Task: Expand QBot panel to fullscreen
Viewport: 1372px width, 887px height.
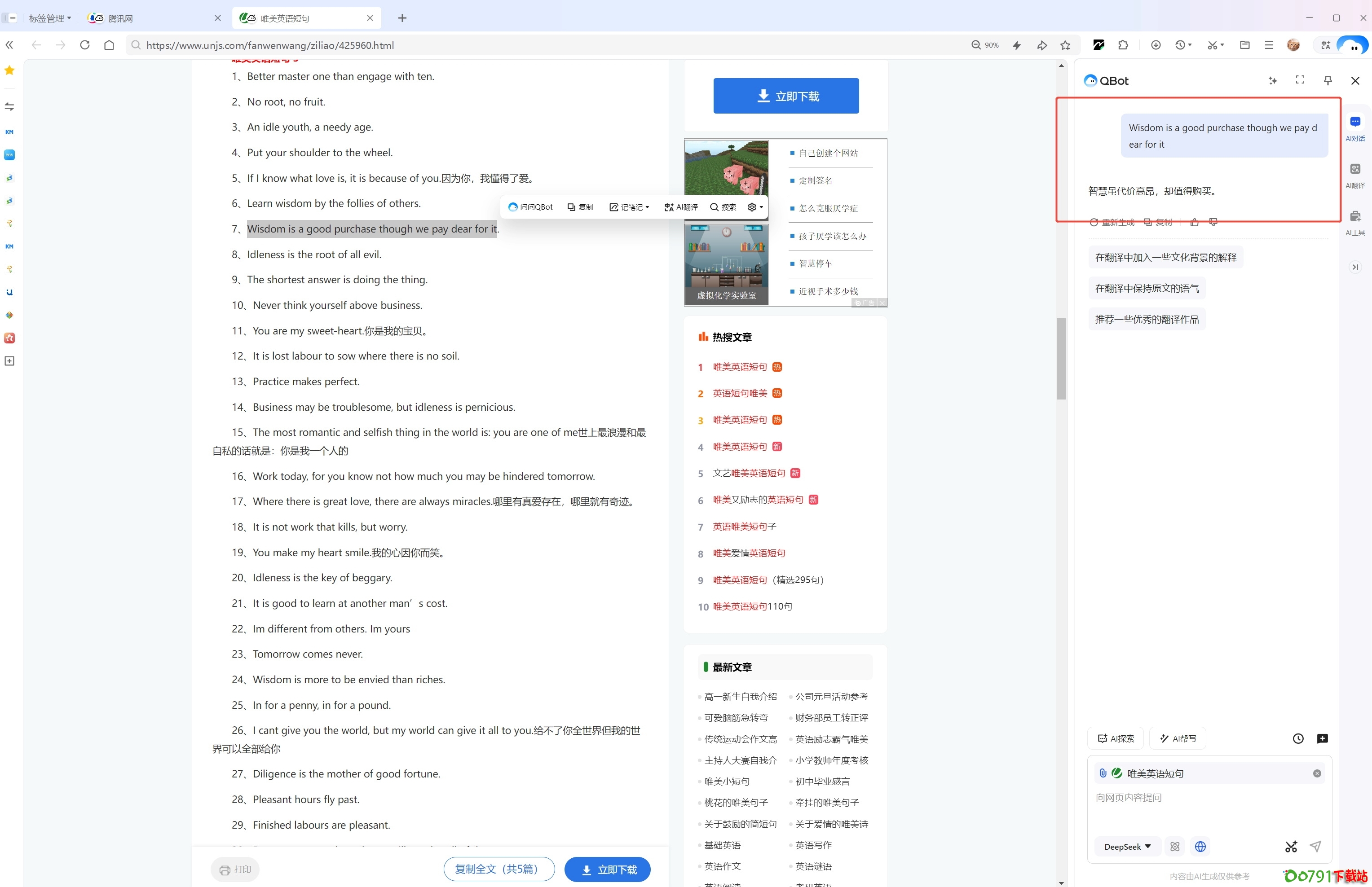Action: click(1300, 80)
